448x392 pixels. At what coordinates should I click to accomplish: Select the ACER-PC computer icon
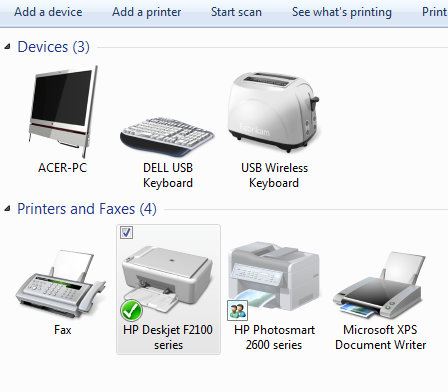coord(62,112)
